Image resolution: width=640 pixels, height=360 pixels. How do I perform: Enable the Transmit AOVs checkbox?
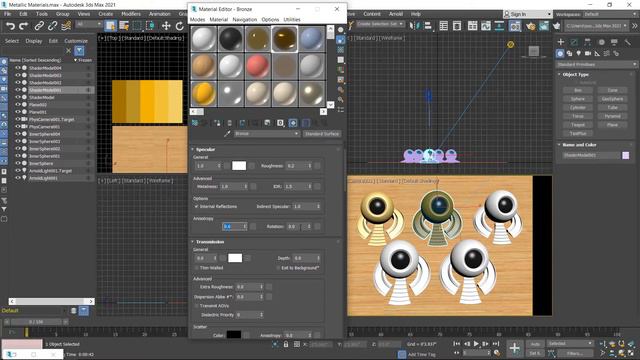click(197, 306)
